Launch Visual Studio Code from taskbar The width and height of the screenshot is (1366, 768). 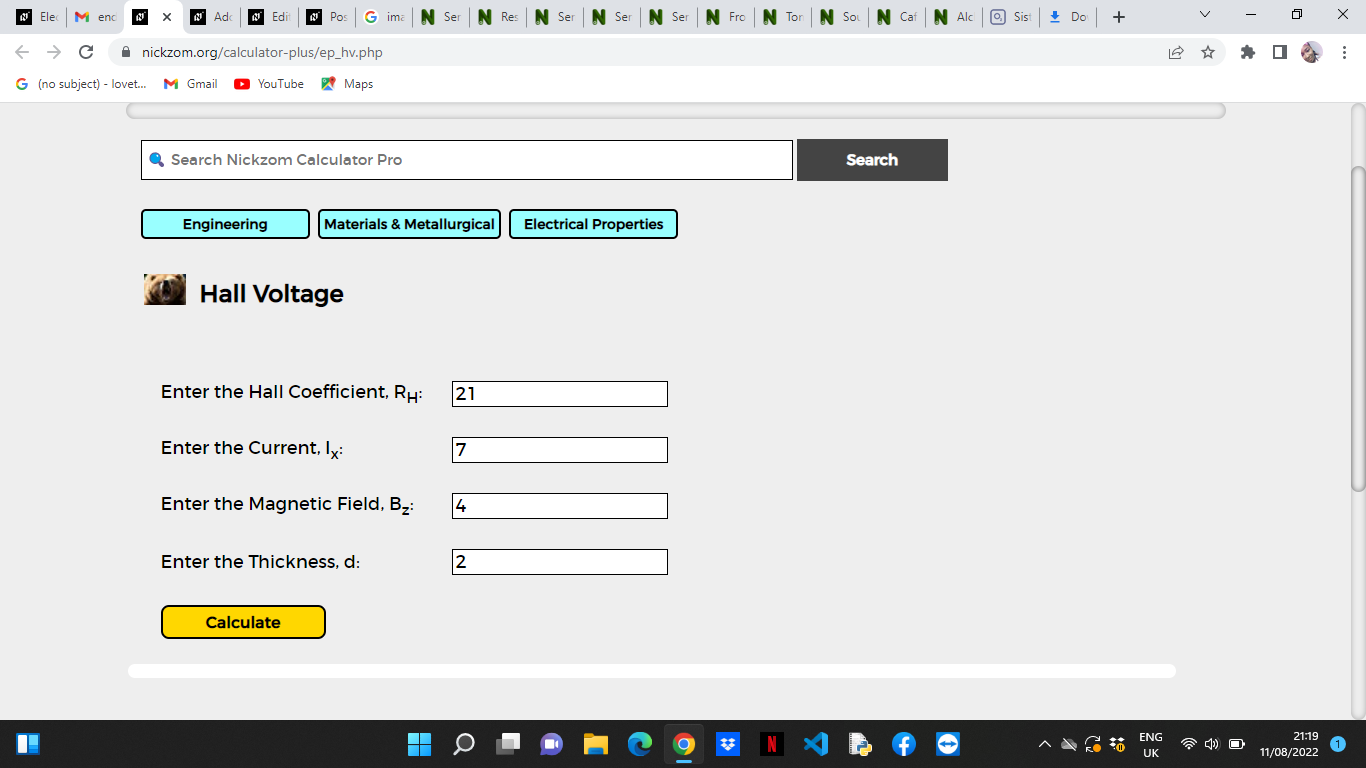[816, 744]
